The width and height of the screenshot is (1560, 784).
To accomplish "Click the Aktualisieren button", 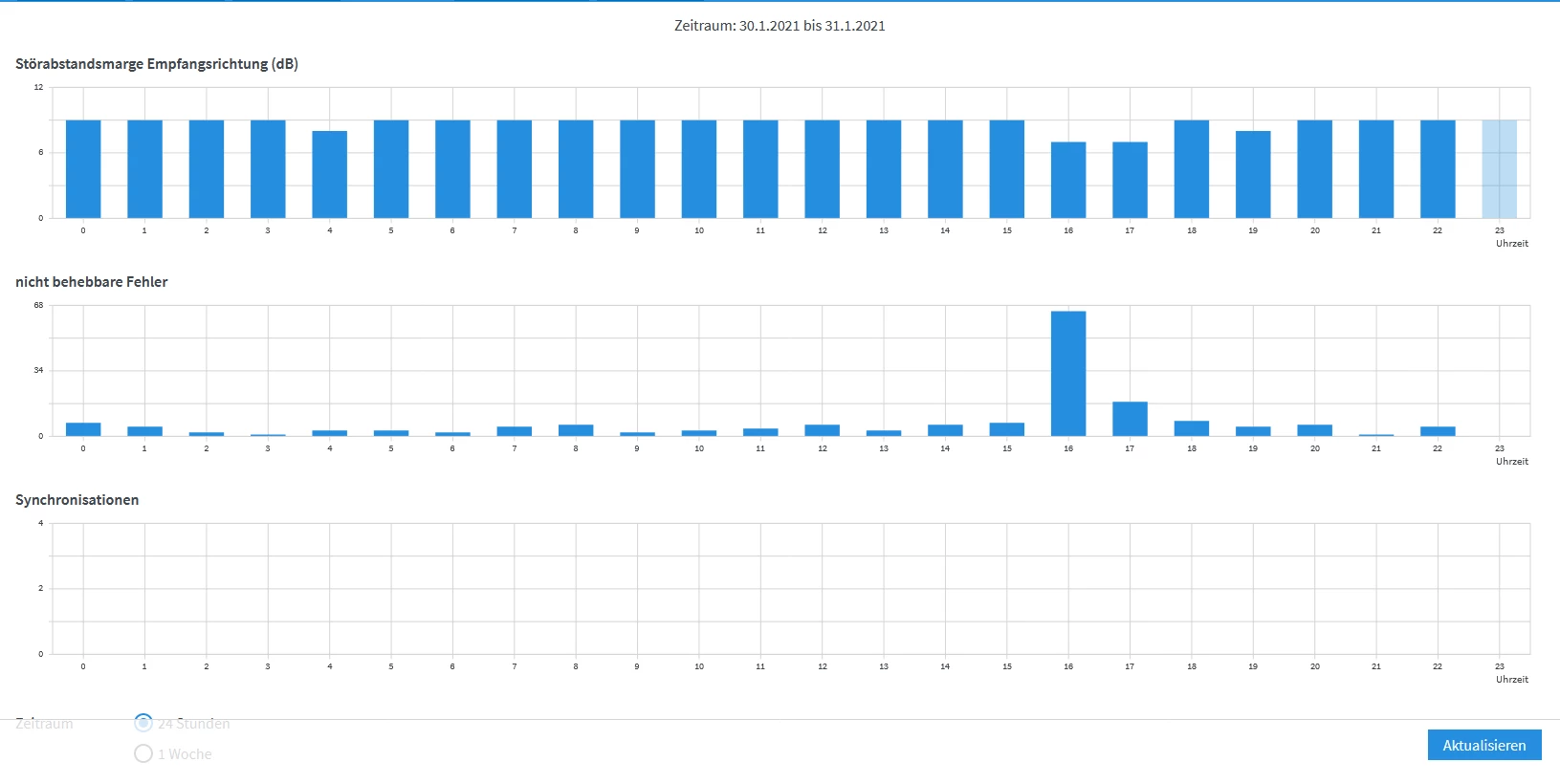I will tap(1484, 745).
